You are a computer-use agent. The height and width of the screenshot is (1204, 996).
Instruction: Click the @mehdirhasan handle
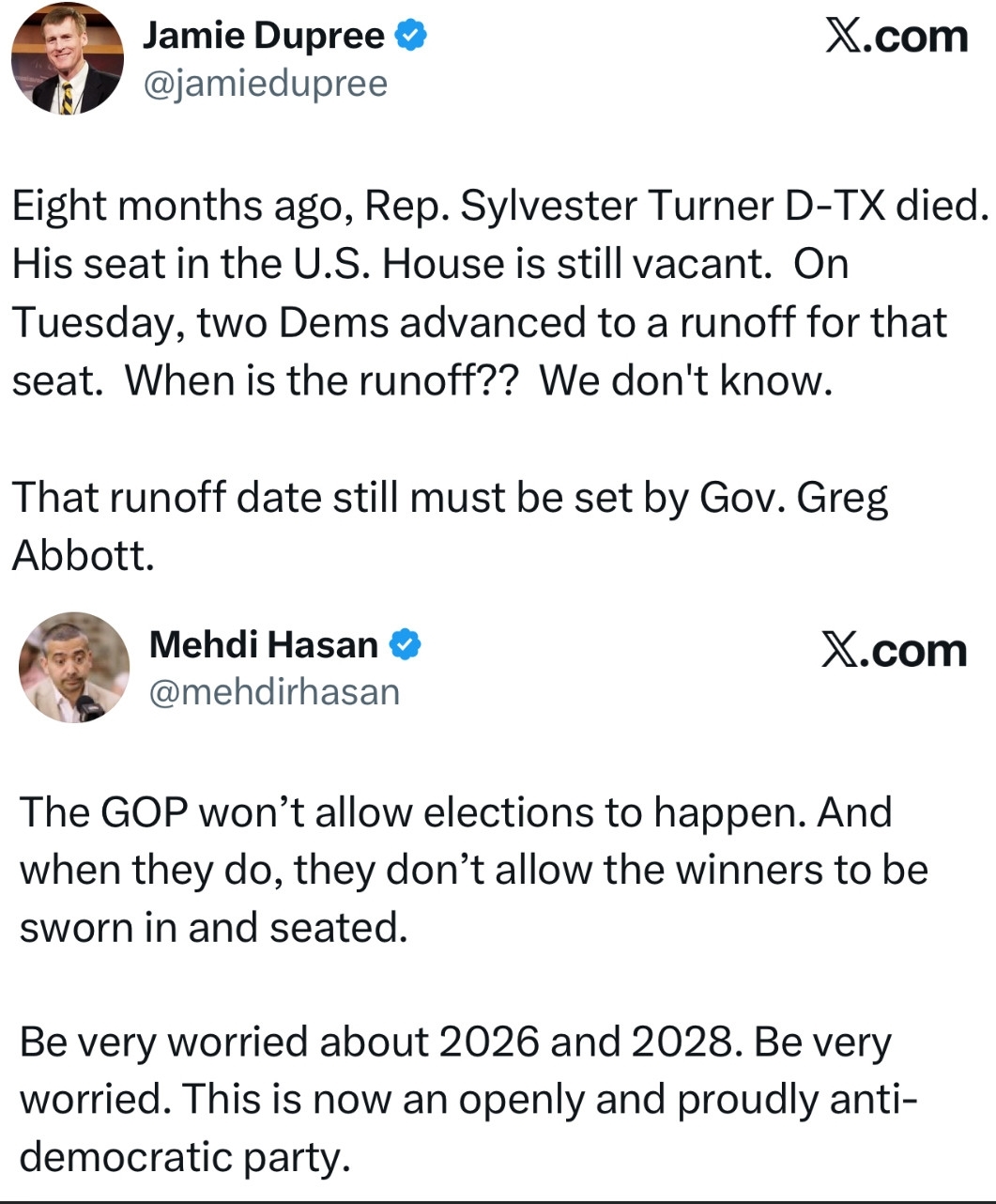(274, 692)
